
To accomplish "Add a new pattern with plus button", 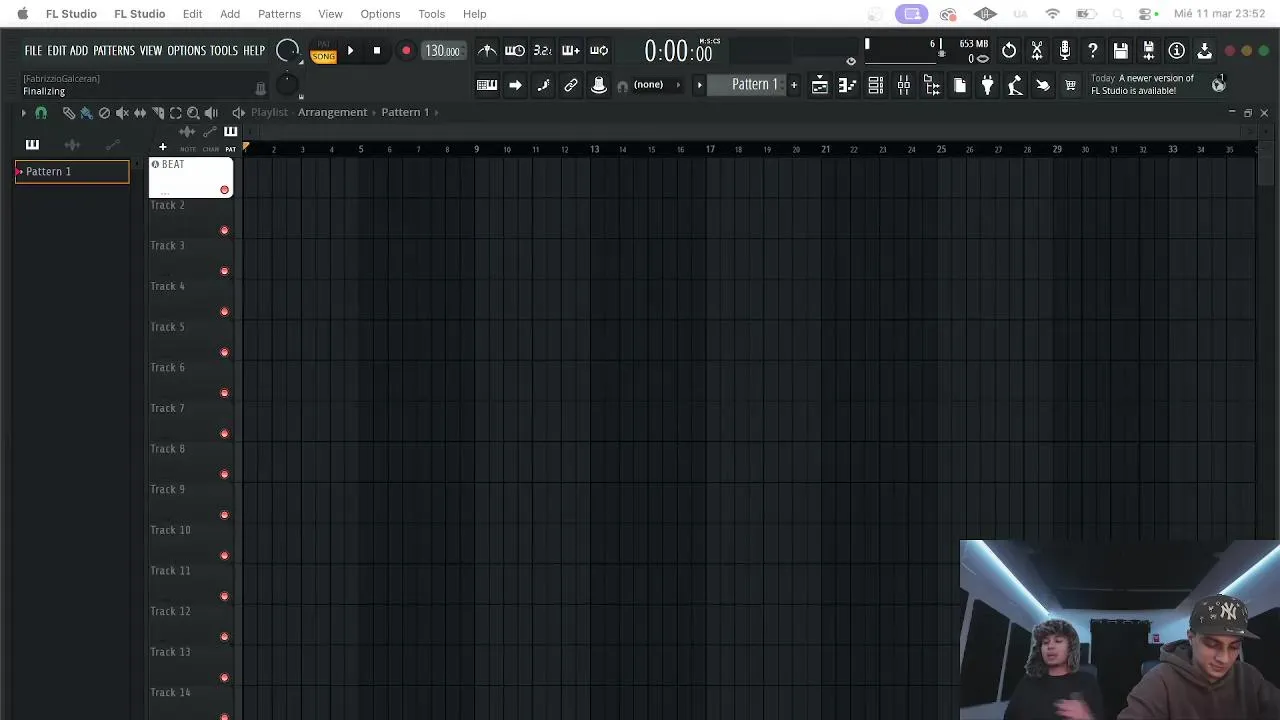I will pyautogui.click(x=794, y=85).
